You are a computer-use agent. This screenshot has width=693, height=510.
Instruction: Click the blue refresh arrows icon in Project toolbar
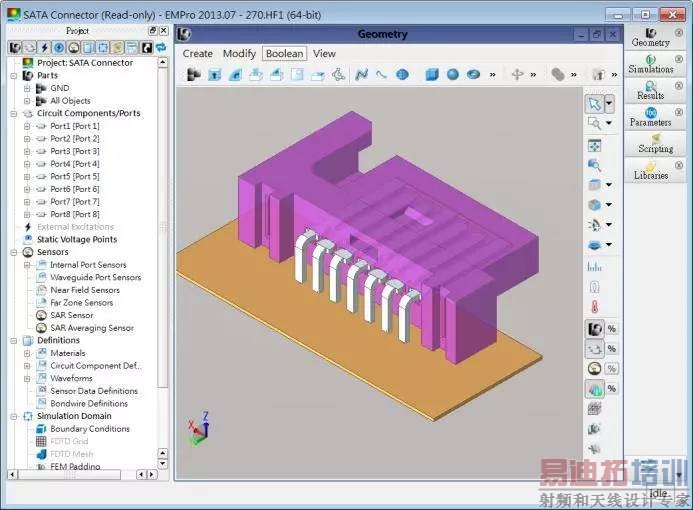click(161, 47)
